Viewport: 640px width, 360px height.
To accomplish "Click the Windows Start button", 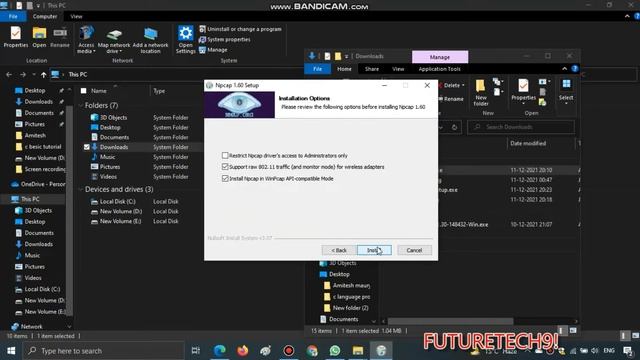I will click(11, 351).
